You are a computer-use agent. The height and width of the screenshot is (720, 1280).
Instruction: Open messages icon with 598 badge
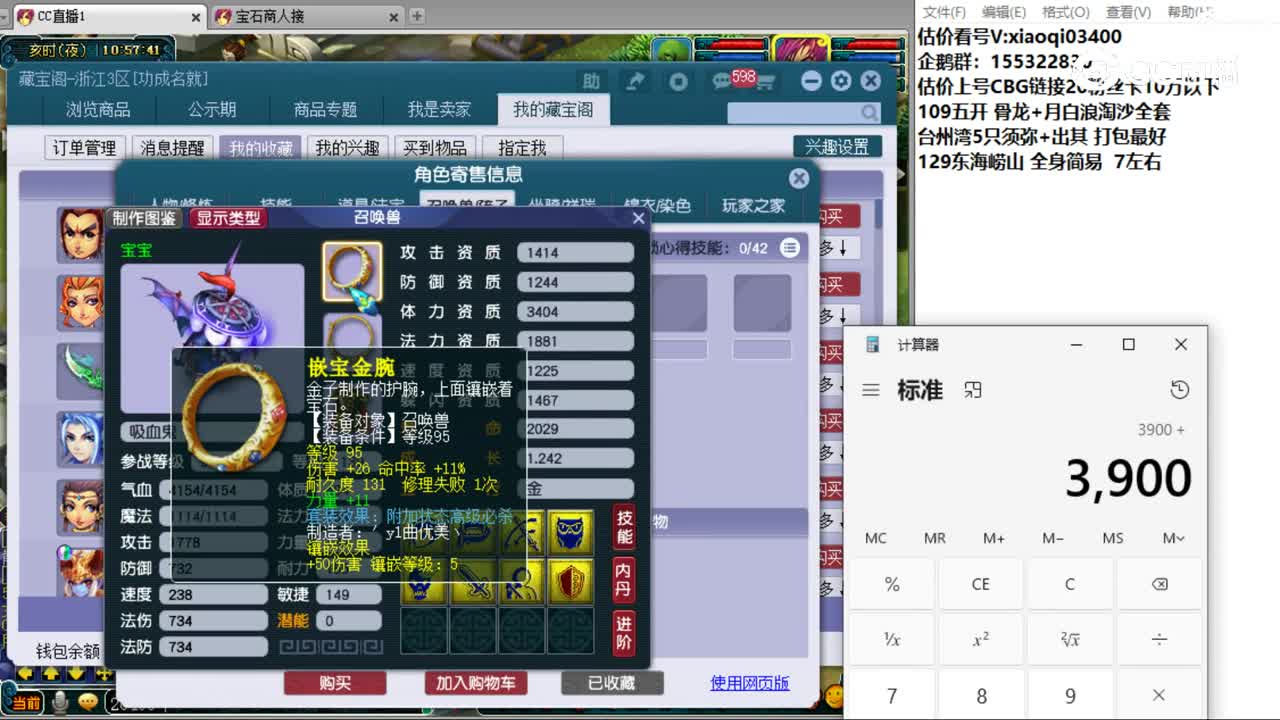coord(722,81)
